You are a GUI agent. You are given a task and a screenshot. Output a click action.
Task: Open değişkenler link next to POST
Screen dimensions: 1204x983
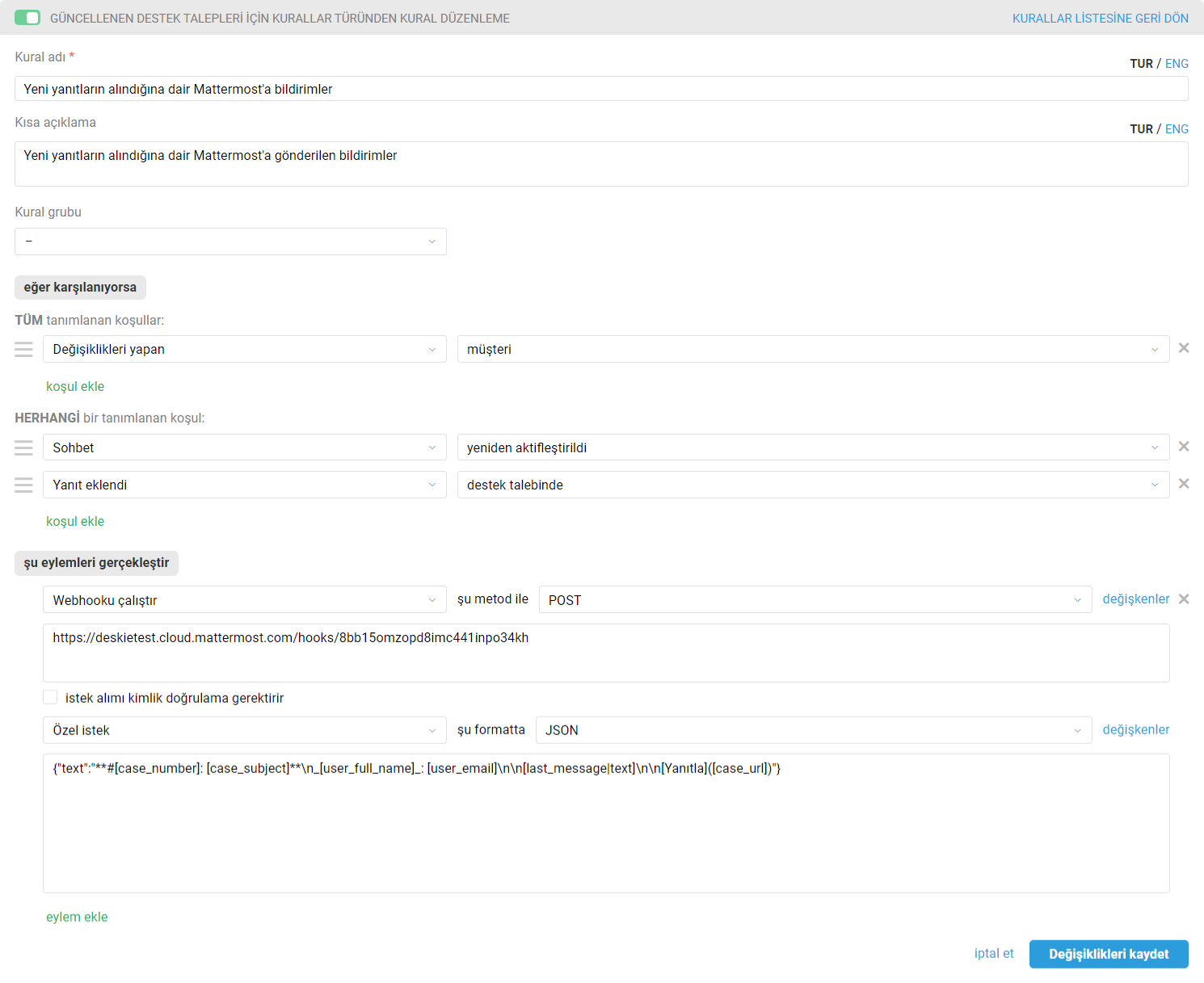(x=1135, y=599)
